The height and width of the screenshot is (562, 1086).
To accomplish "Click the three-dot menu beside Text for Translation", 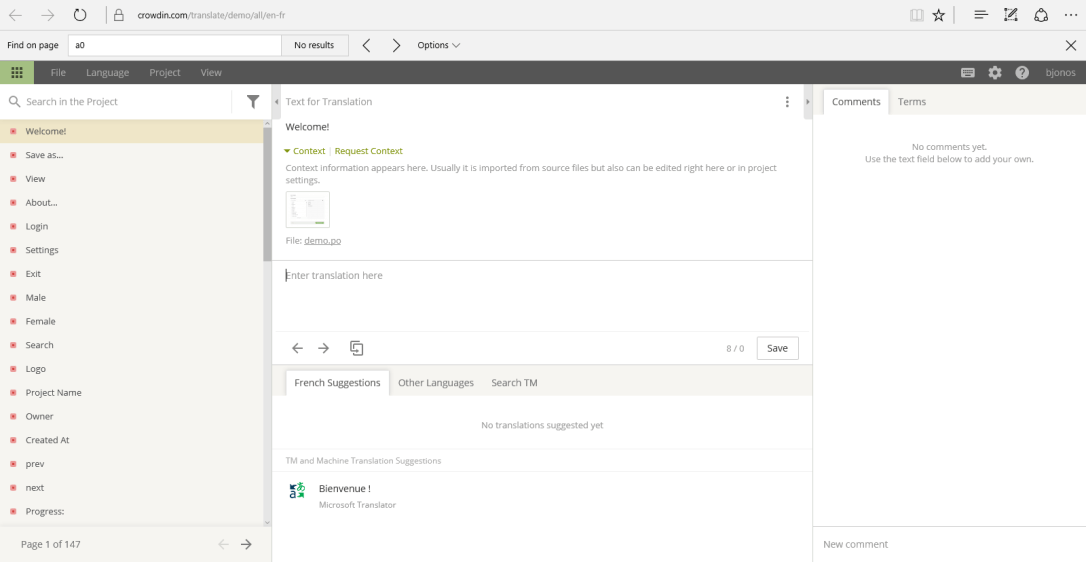I will [787, 102].
